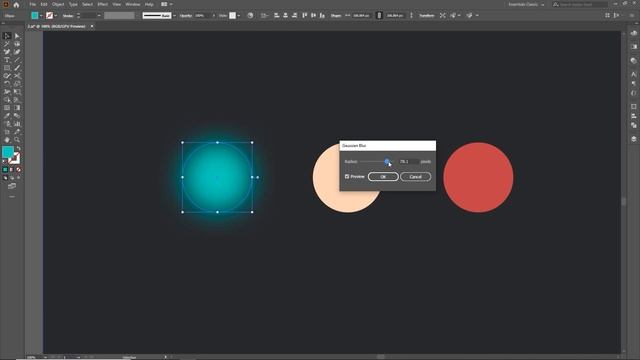Select the Artboard tool
The image size is (640, 360).
pyautogui.click(x=7, y=132)
